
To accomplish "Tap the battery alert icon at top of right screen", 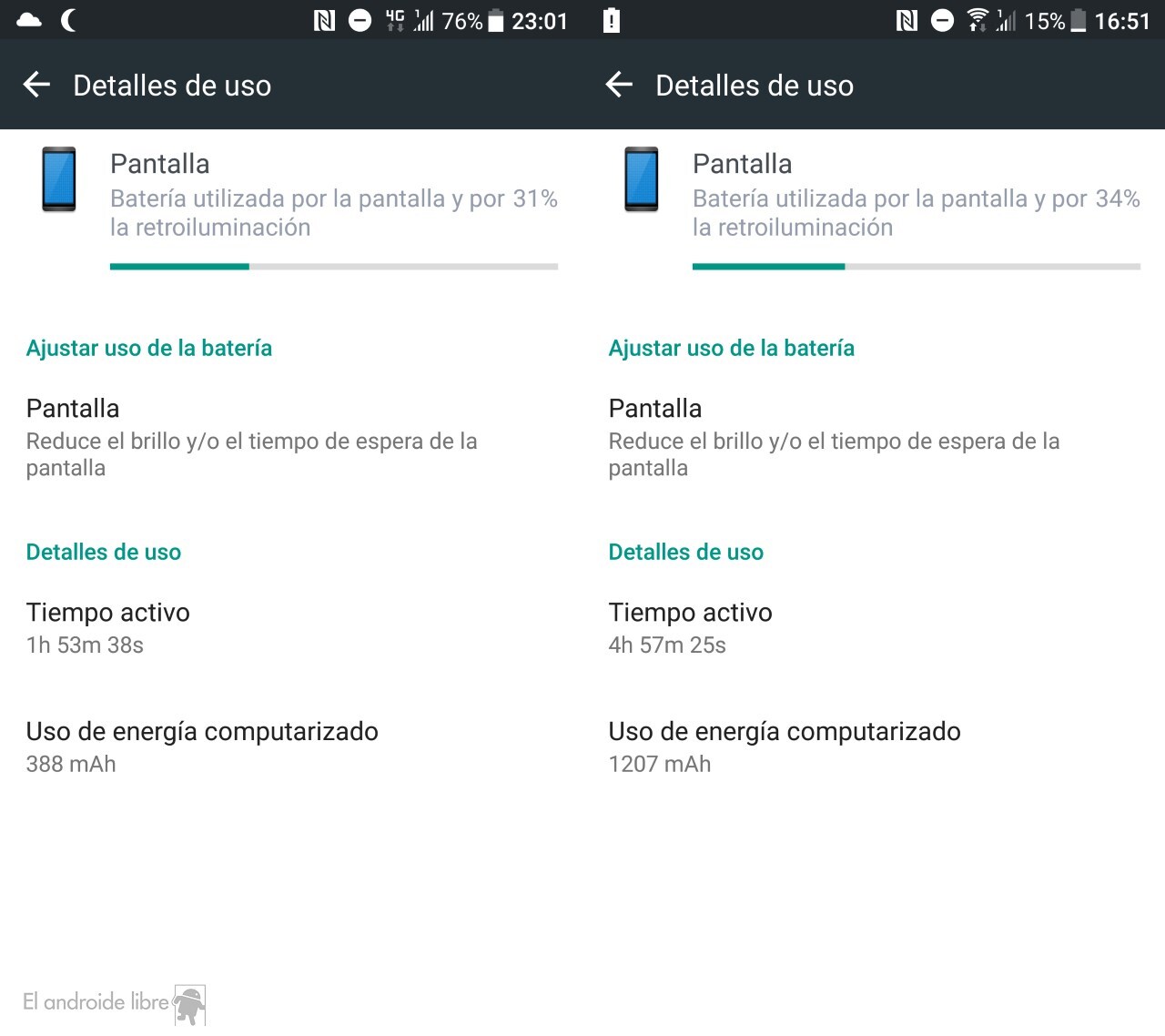I will [612, 20].
